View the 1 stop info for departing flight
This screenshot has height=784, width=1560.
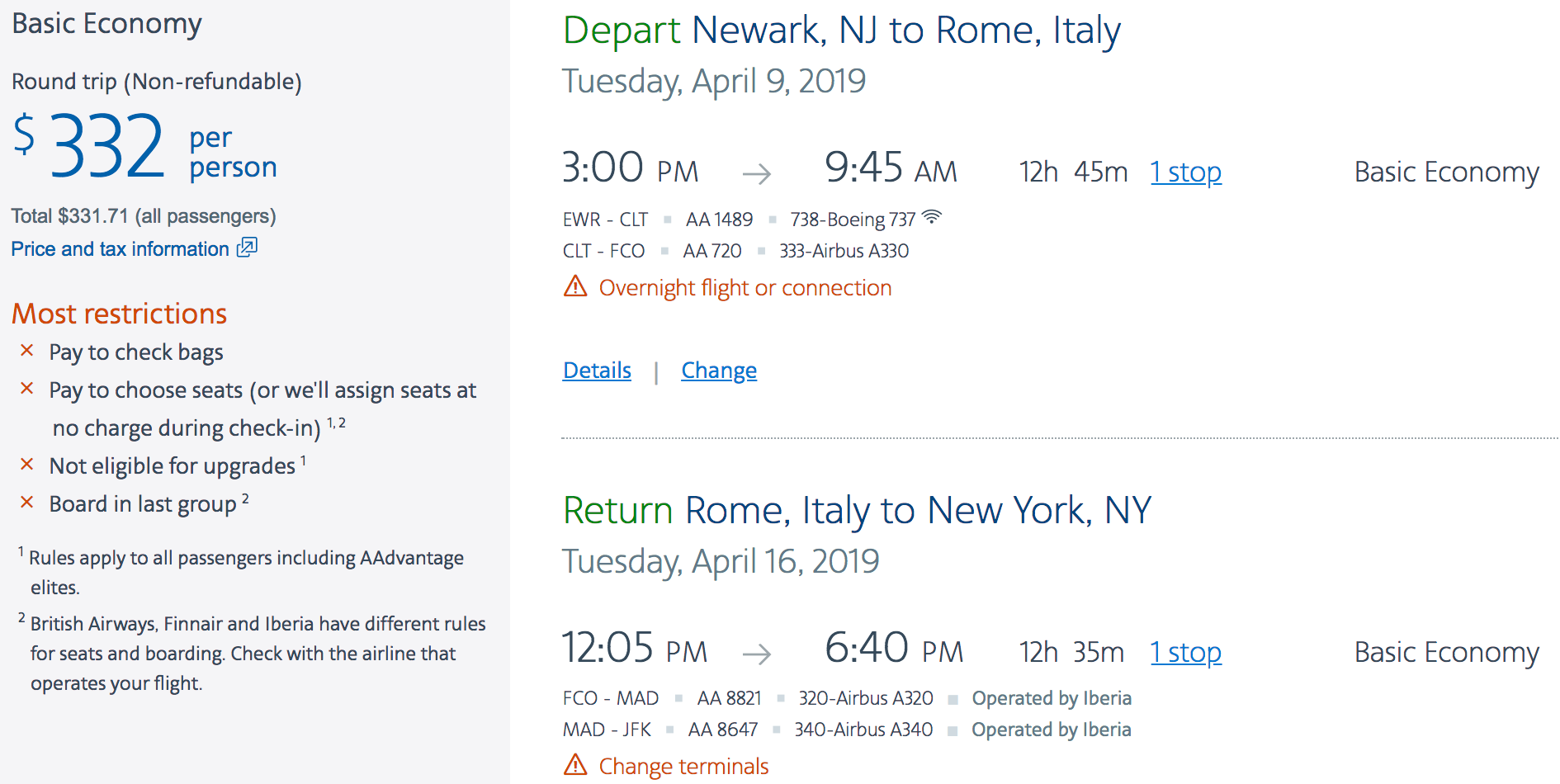(1185, 172)
